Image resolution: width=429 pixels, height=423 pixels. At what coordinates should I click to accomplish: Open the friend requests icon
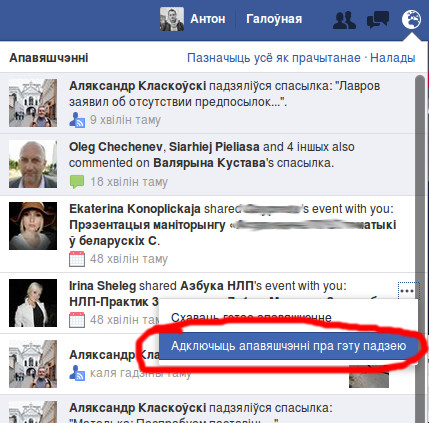pyautogui.click(x=345, y=20)
